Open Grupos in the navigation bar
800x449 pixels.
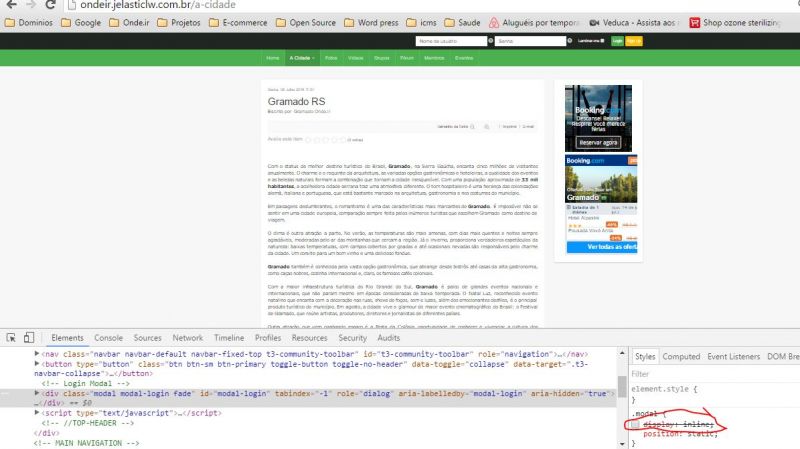click(x=382, y=58)
